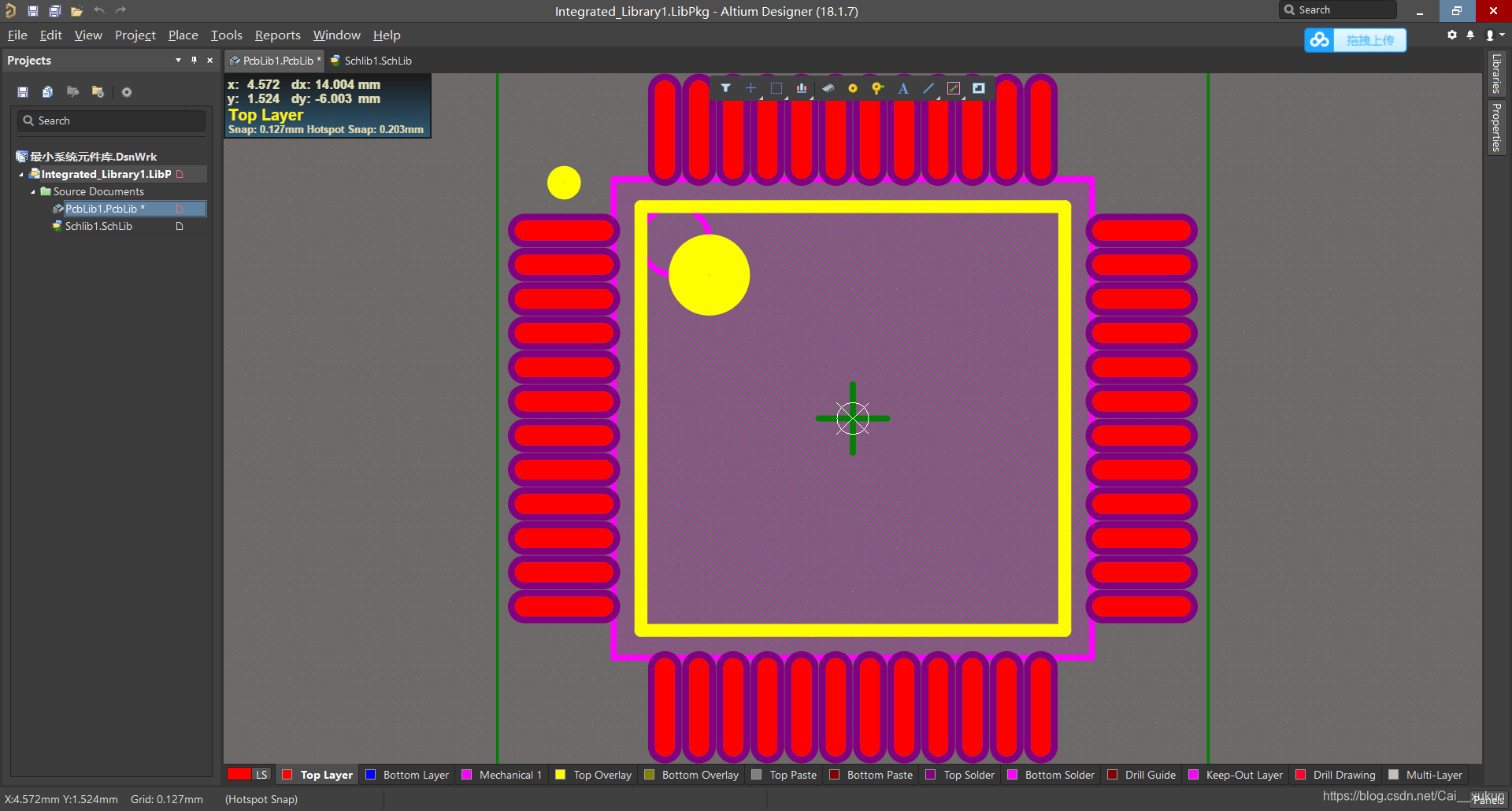Open the Help menu
The height and width of the screenshot is (811, 1512).
point(387,35)
